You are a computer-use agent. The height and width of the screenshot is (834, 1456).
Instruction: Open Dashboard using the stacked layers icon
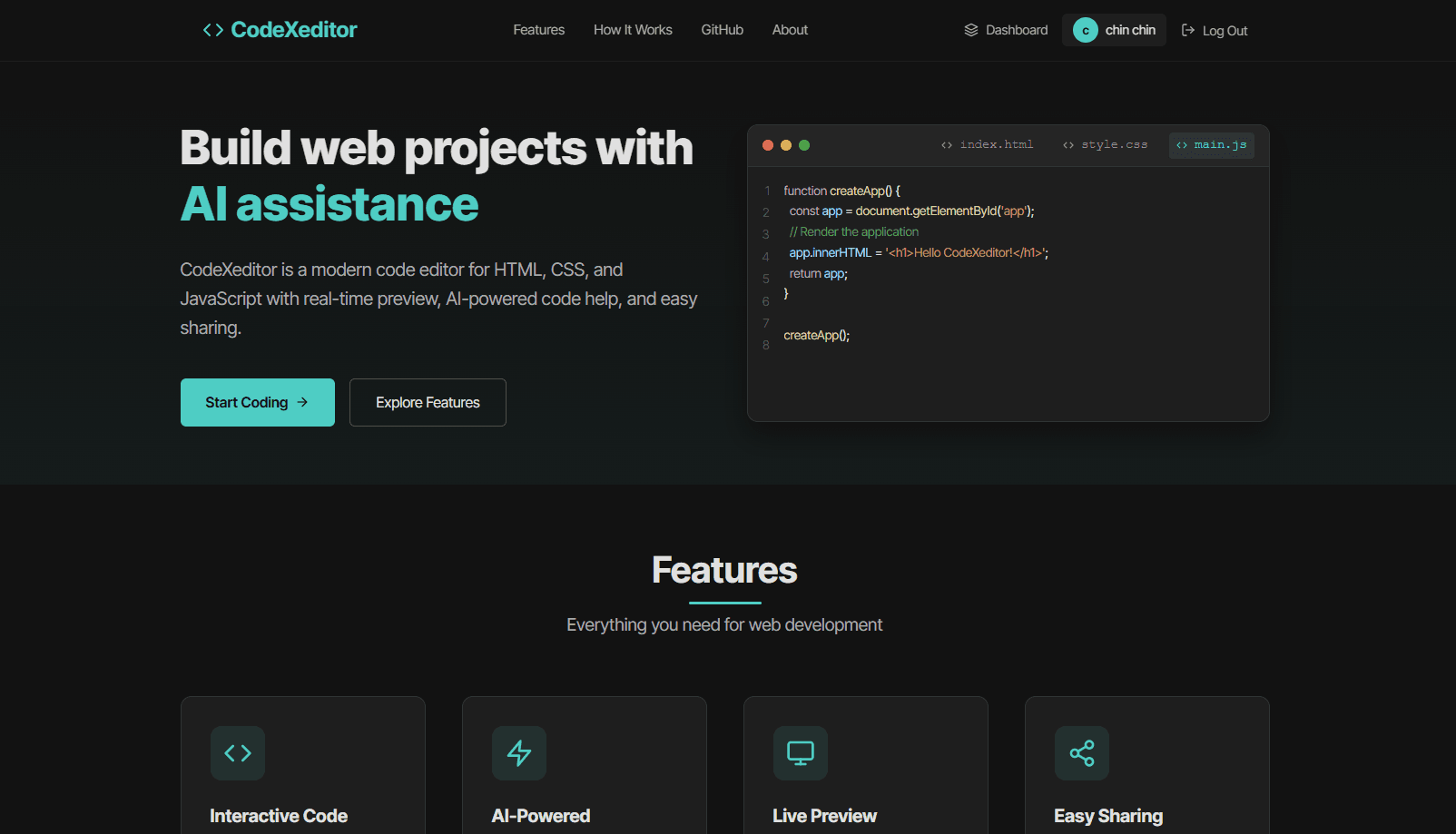pyautogui.click(x=970, y=29)
